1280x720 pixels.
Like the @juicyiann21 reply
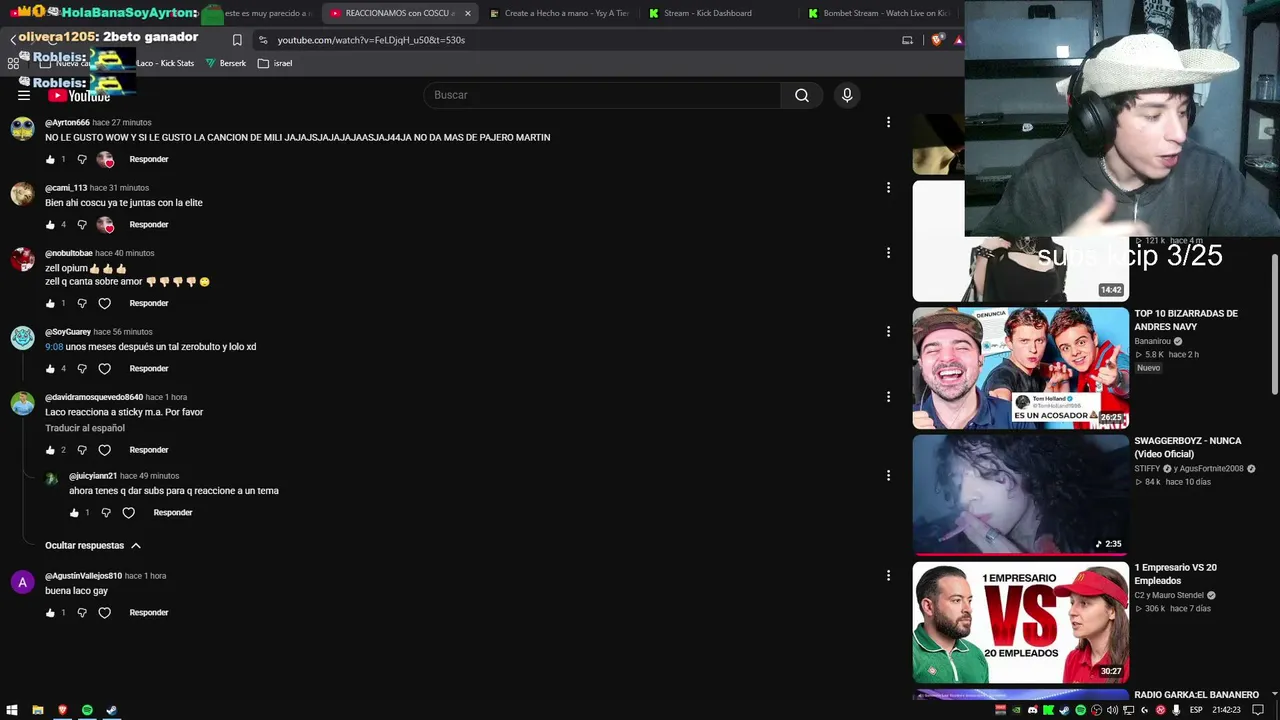[74, 512]
